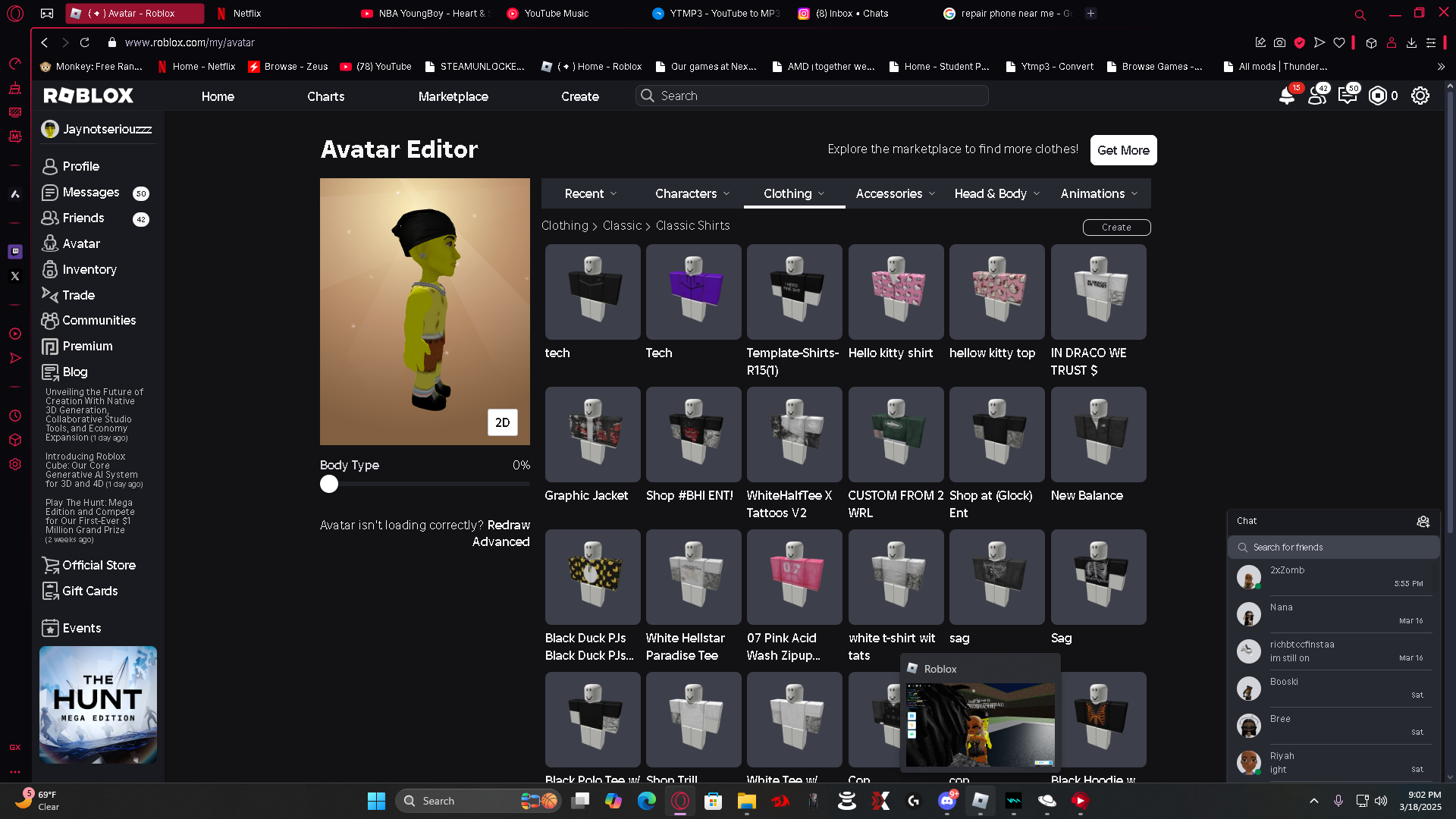Screen dimensions: 1456x819
Task: Go back in the browser
Action: [x=45, y=42]
